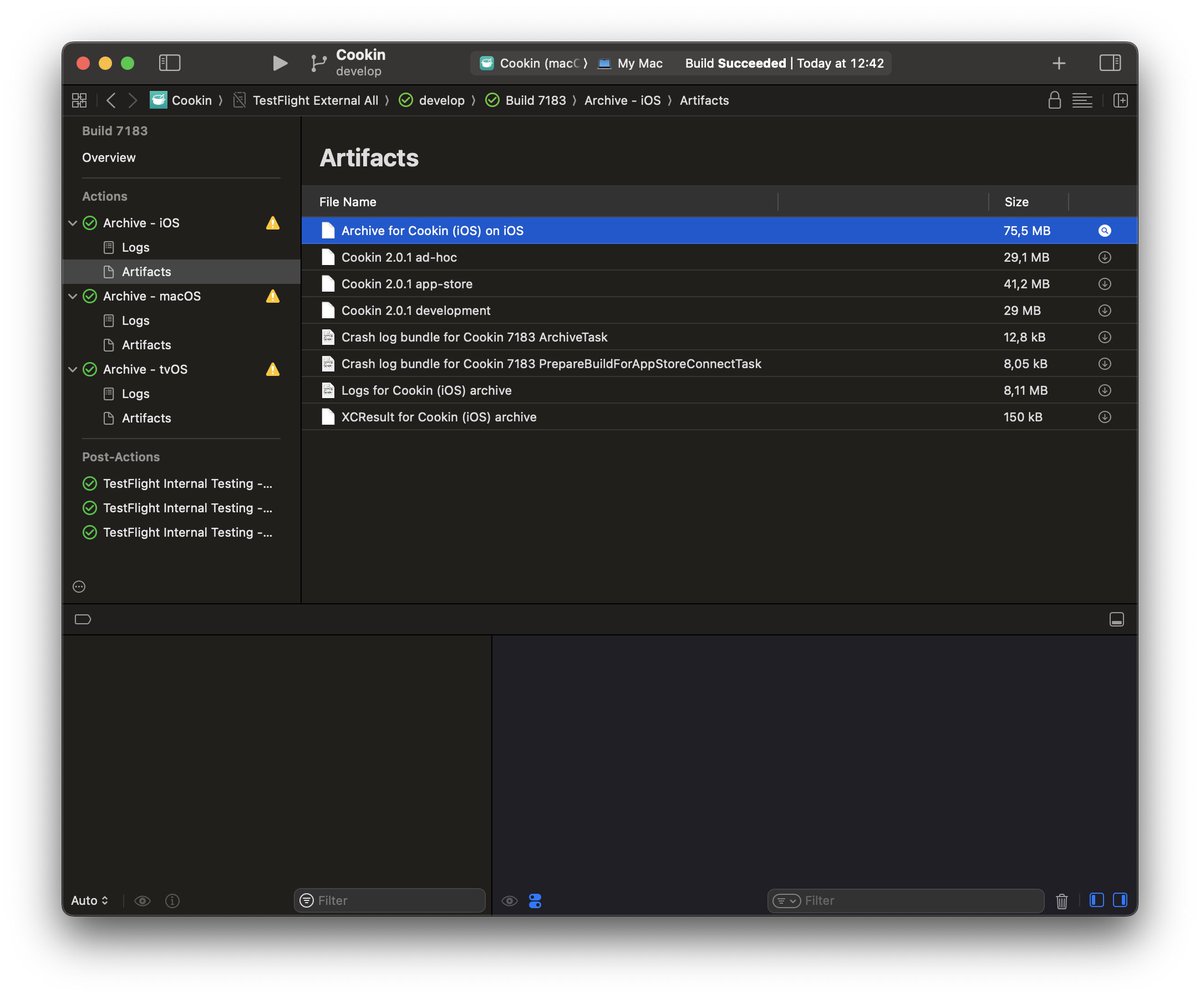Open Archive - iOS breadcrumb item
1200x998 pixels.
coord(622,100)
